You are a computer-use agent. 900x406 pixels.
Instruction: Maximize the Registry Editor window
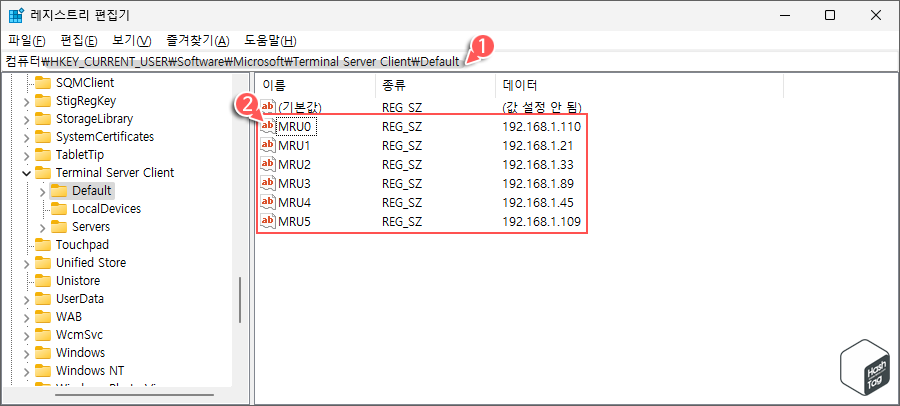point(829,16)
